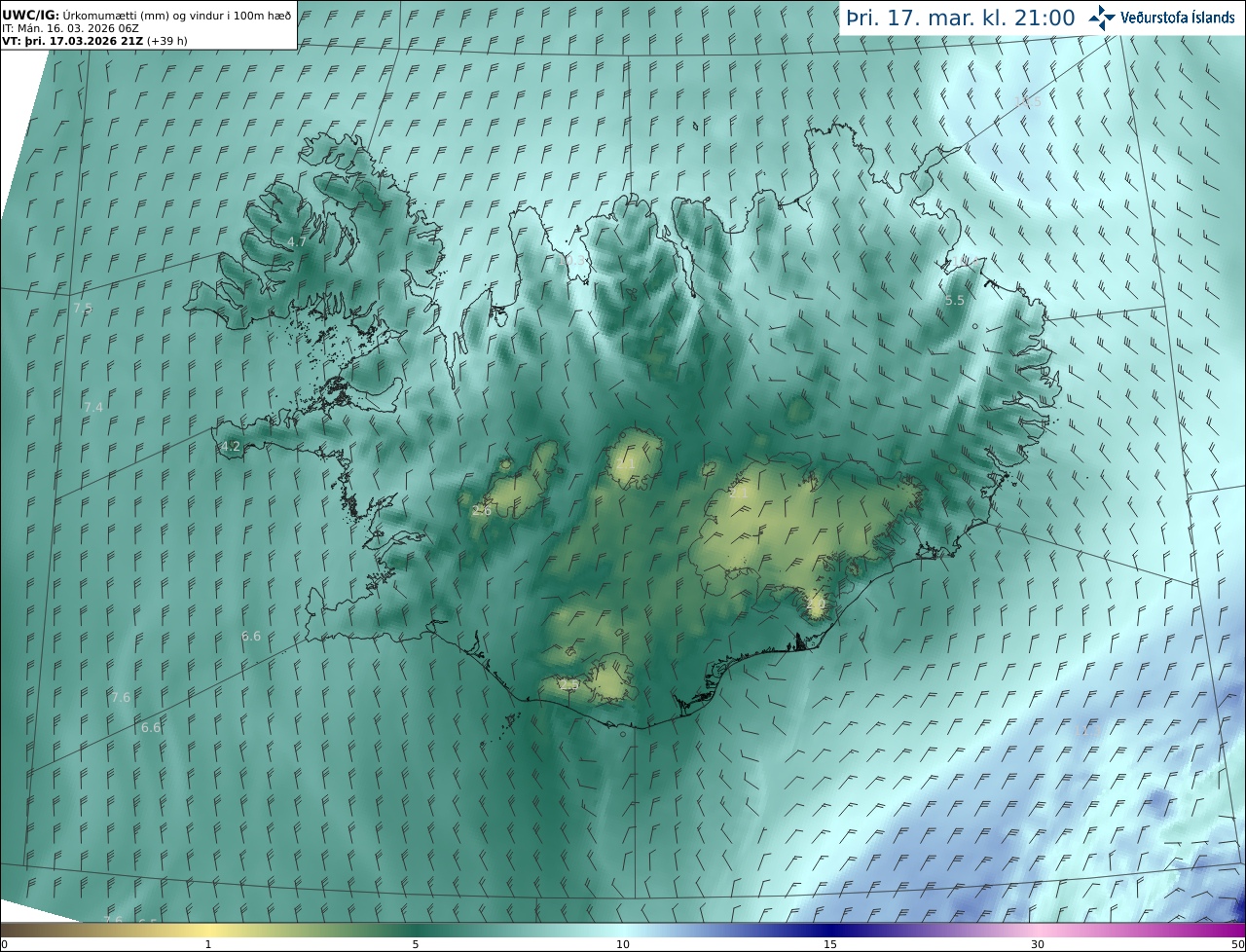The image size is (1246, 952).
Task: Click the 2.5 value near the south coast
Action: 568,684
